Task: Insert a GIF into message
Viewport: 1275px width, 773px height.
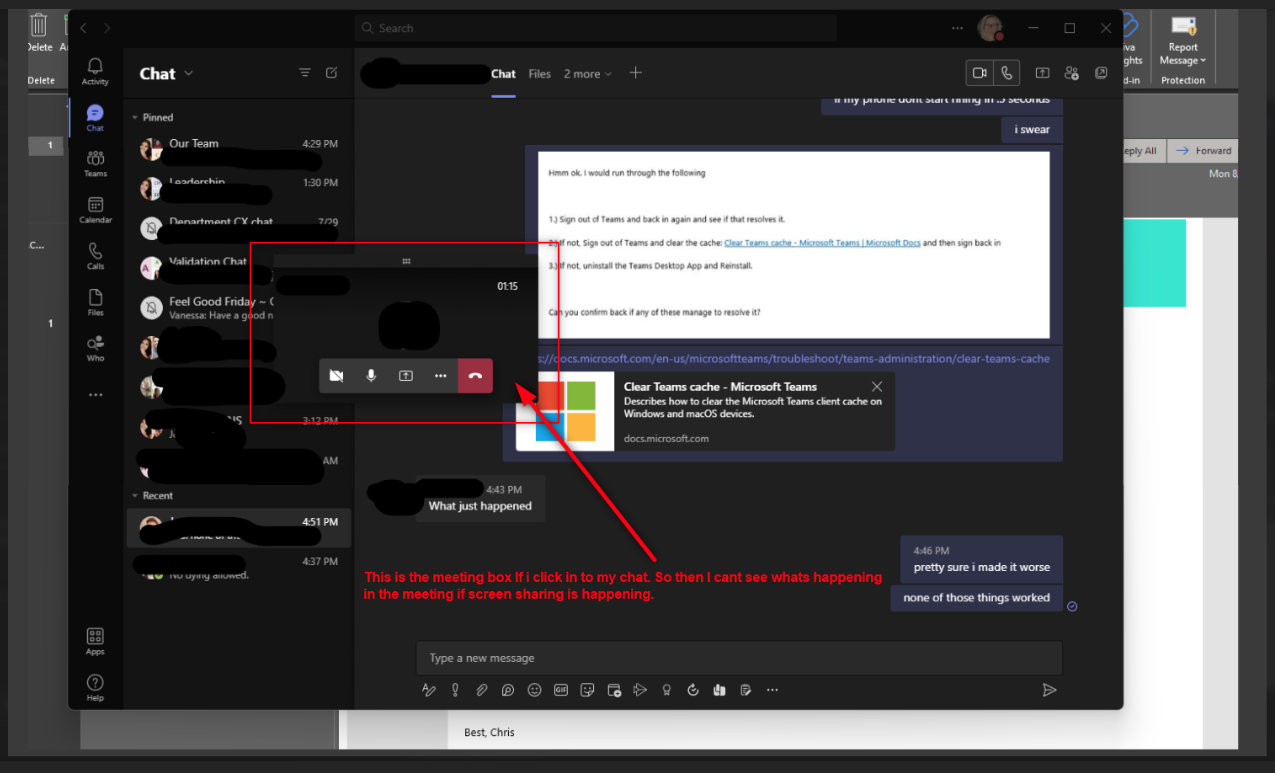Action: 561,690
